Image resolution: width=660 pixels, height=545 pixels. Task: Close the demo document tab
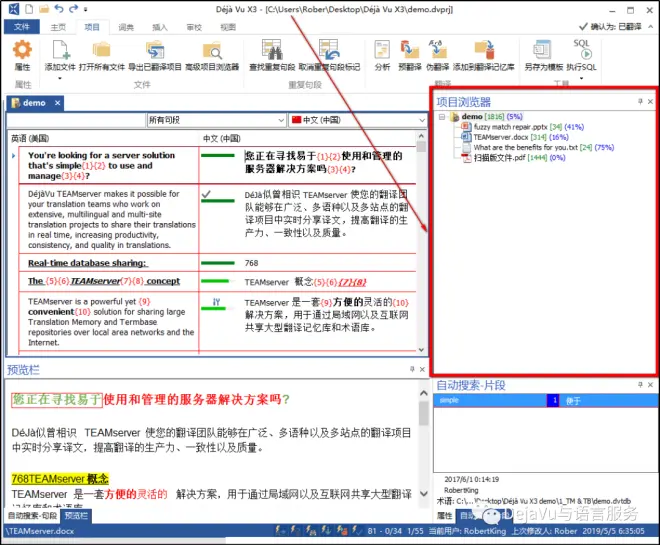pyautogui.click(x=58, y=103)
